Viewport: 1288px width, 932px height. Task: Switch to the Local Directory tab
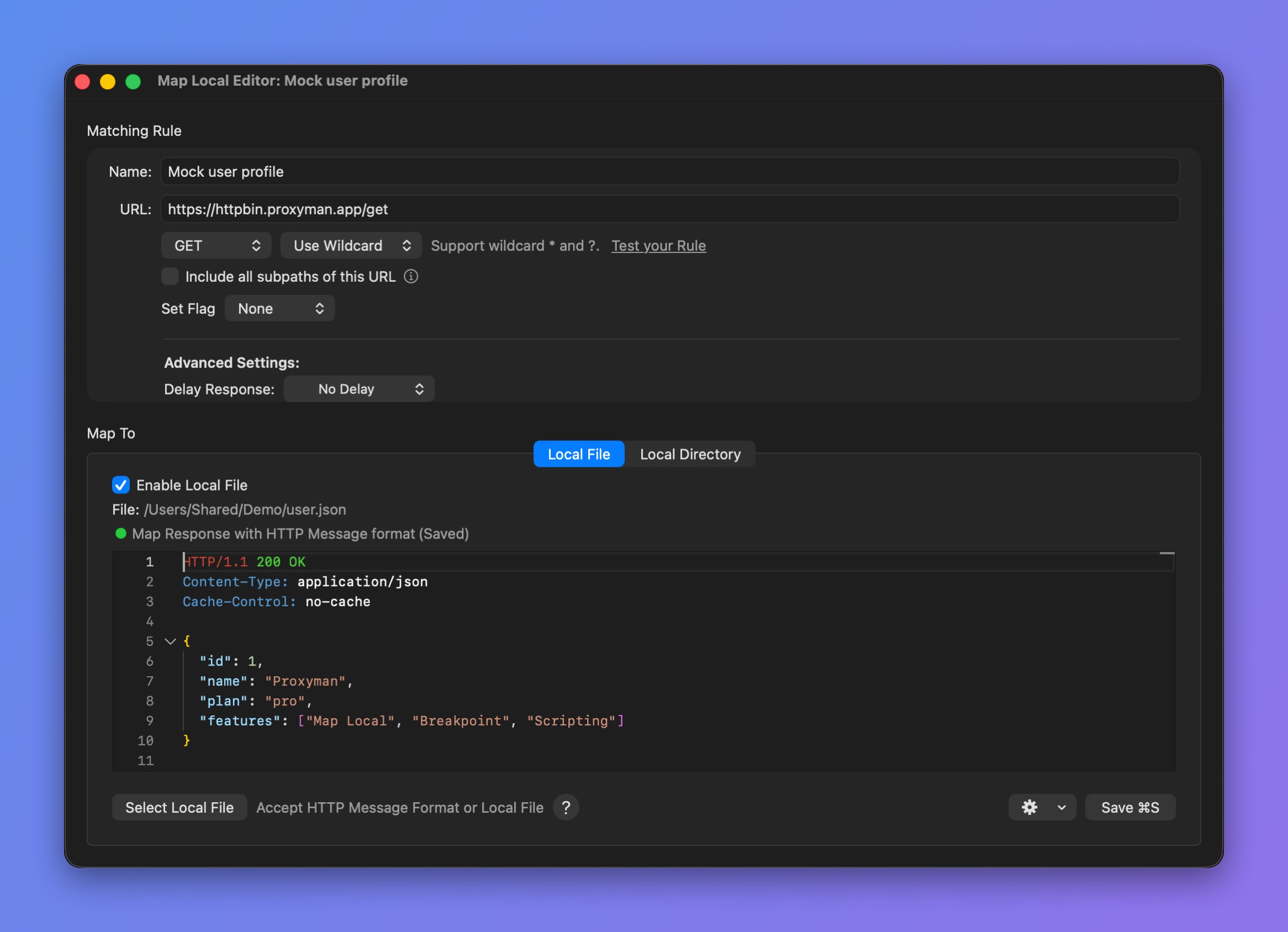[690, 454]
